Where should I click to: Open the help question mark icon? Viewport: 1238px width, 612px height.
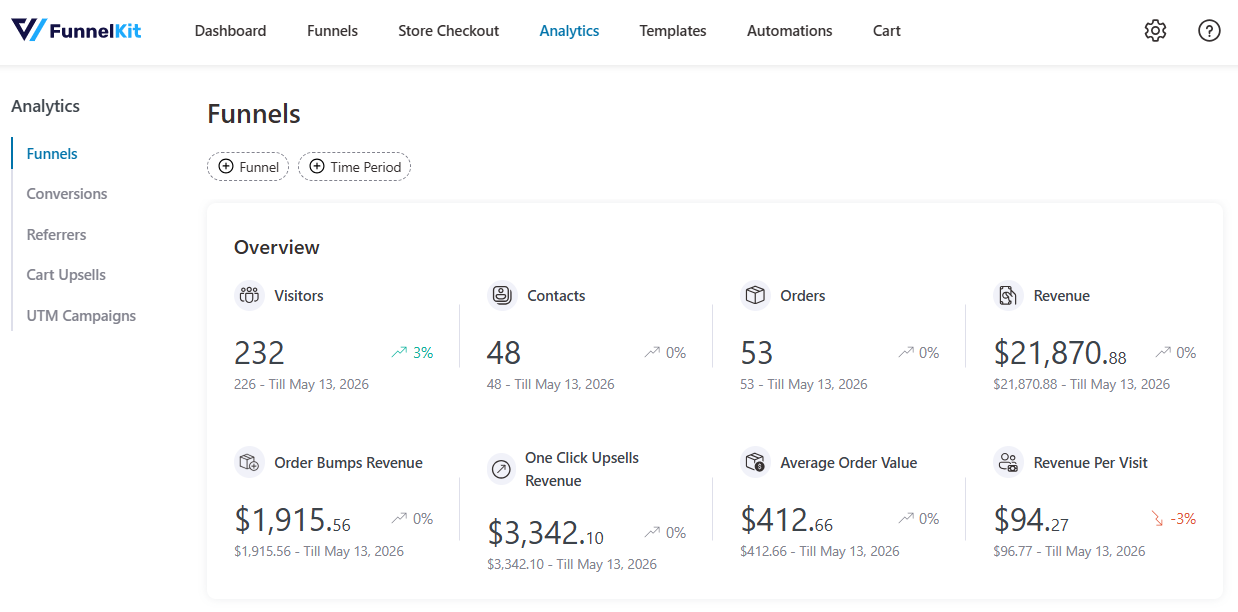coord(1209,31)
